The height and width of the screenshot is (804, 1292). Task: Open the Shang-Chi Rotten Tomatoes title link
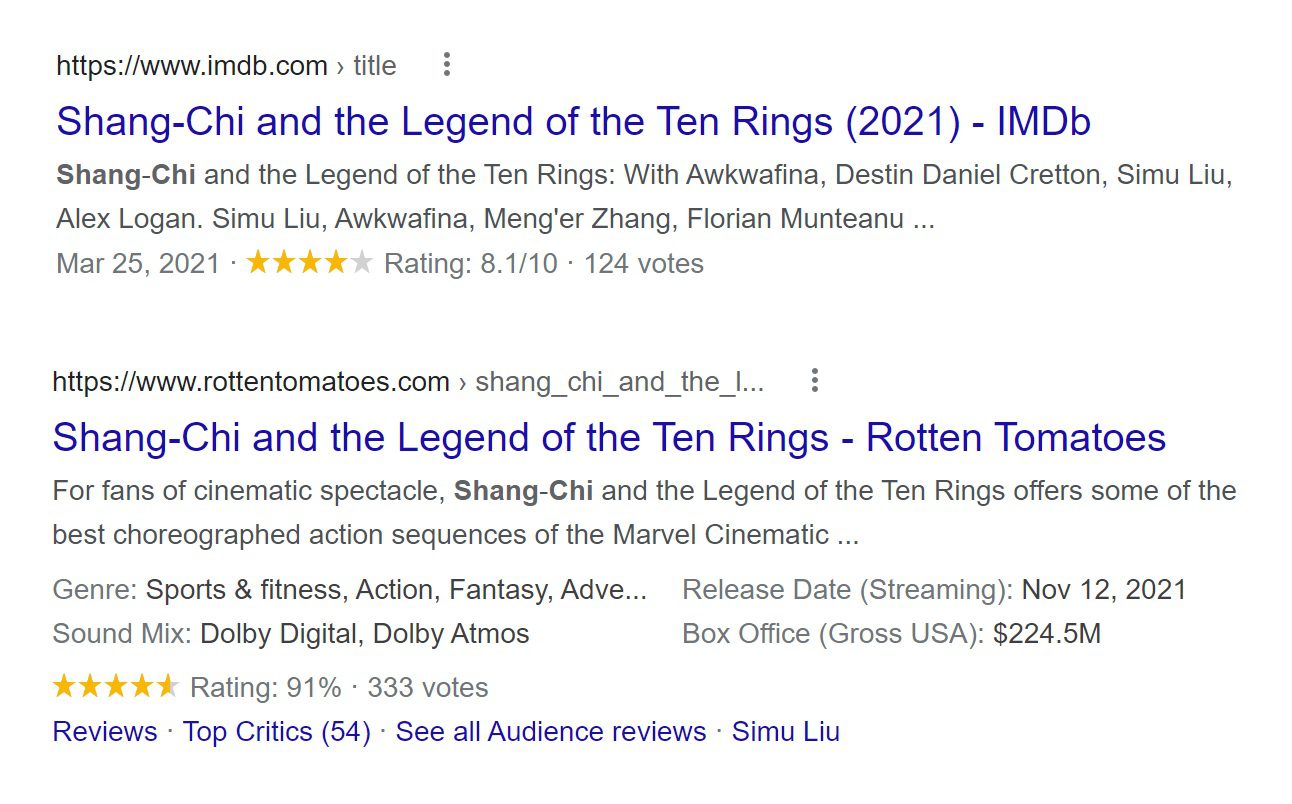pos(609,438)
